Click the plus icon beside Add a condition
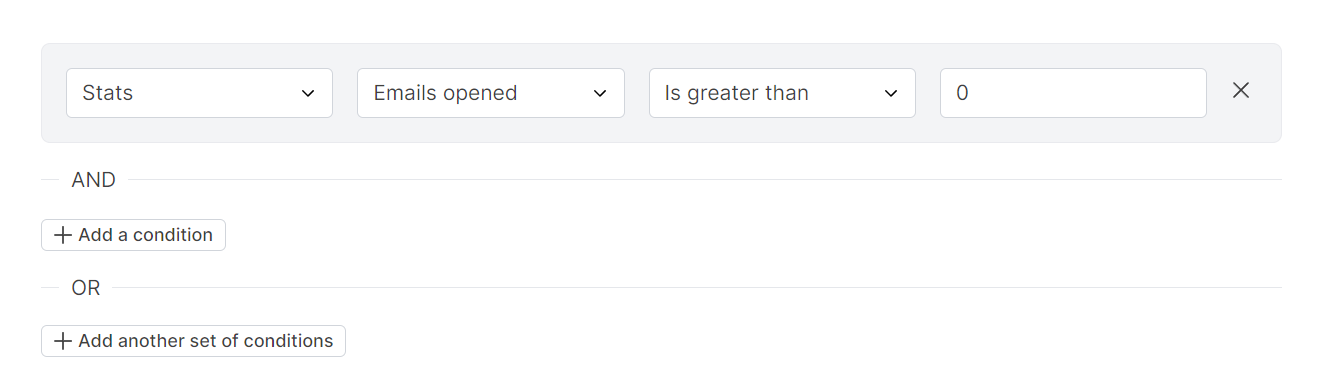Image resolution: width=1326 pixels, height=374 pixels. [63, 235]
